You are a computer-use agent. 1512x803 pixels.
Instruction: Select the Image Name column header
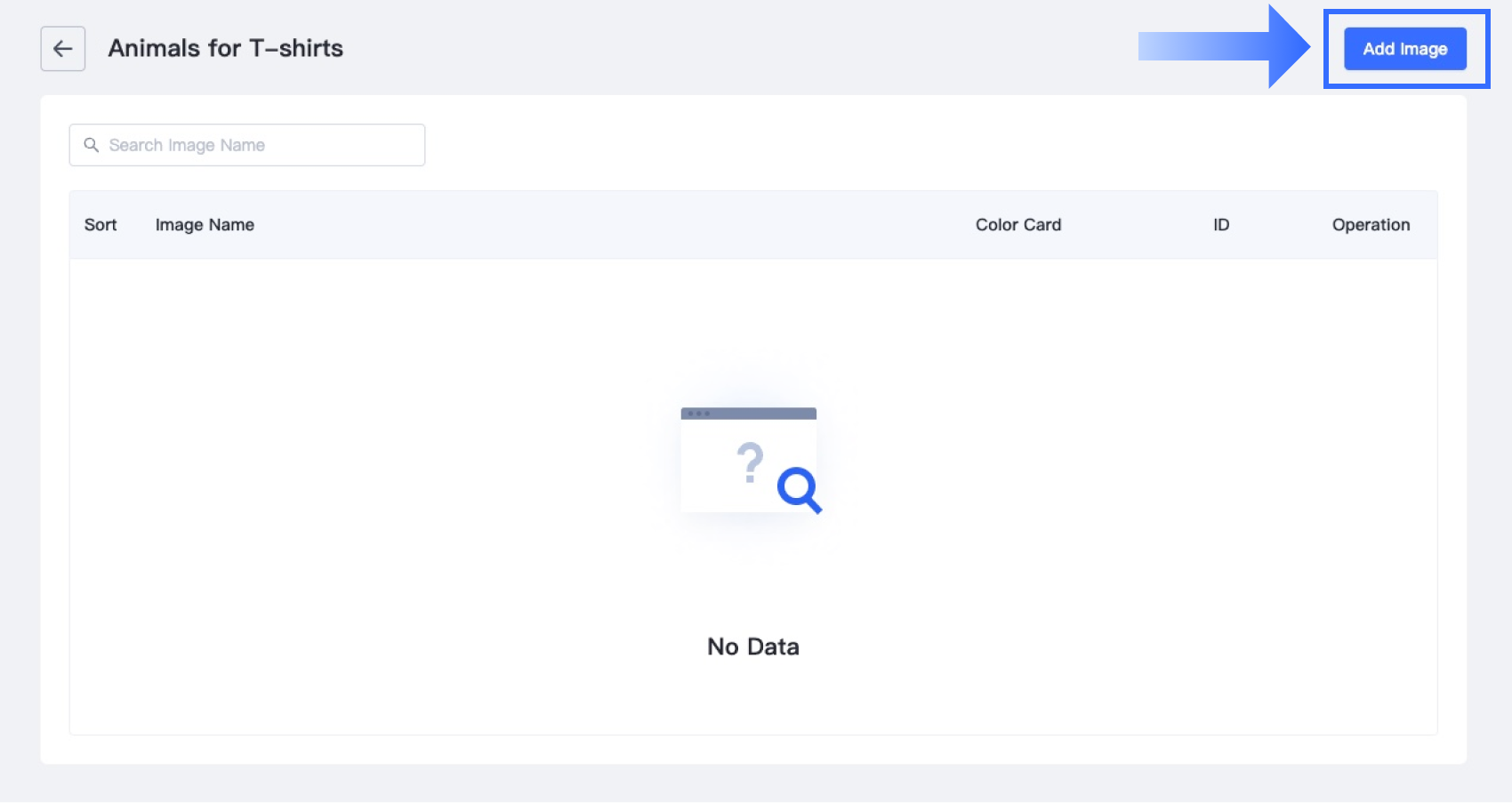205,225
